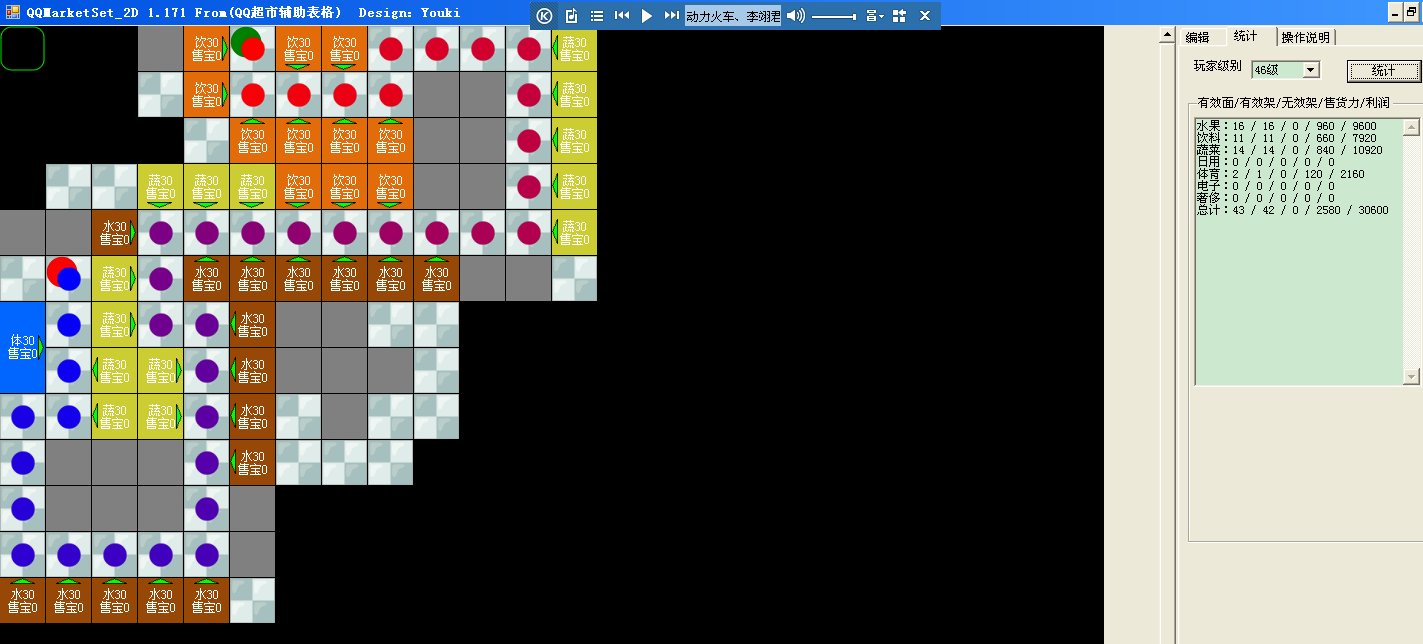
Task: Click the media bar restore-window icon
Action: point(899,16)
